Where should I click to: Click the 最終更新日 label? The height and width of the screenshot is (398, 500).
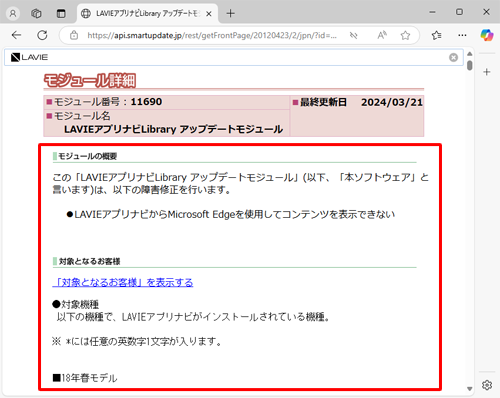point(323,102)
